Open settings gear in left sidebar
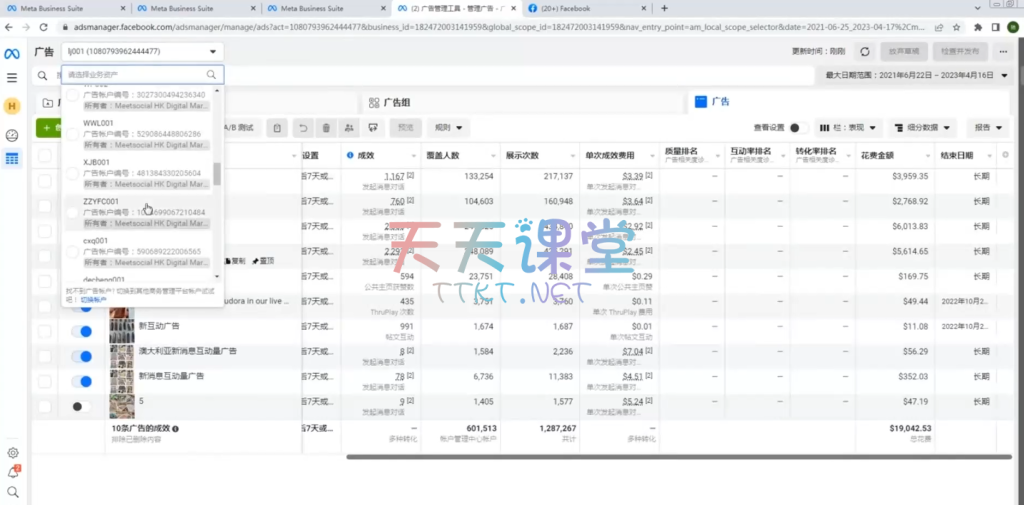The width and height of the screenshot is (1024, 505). click(13, 453)
